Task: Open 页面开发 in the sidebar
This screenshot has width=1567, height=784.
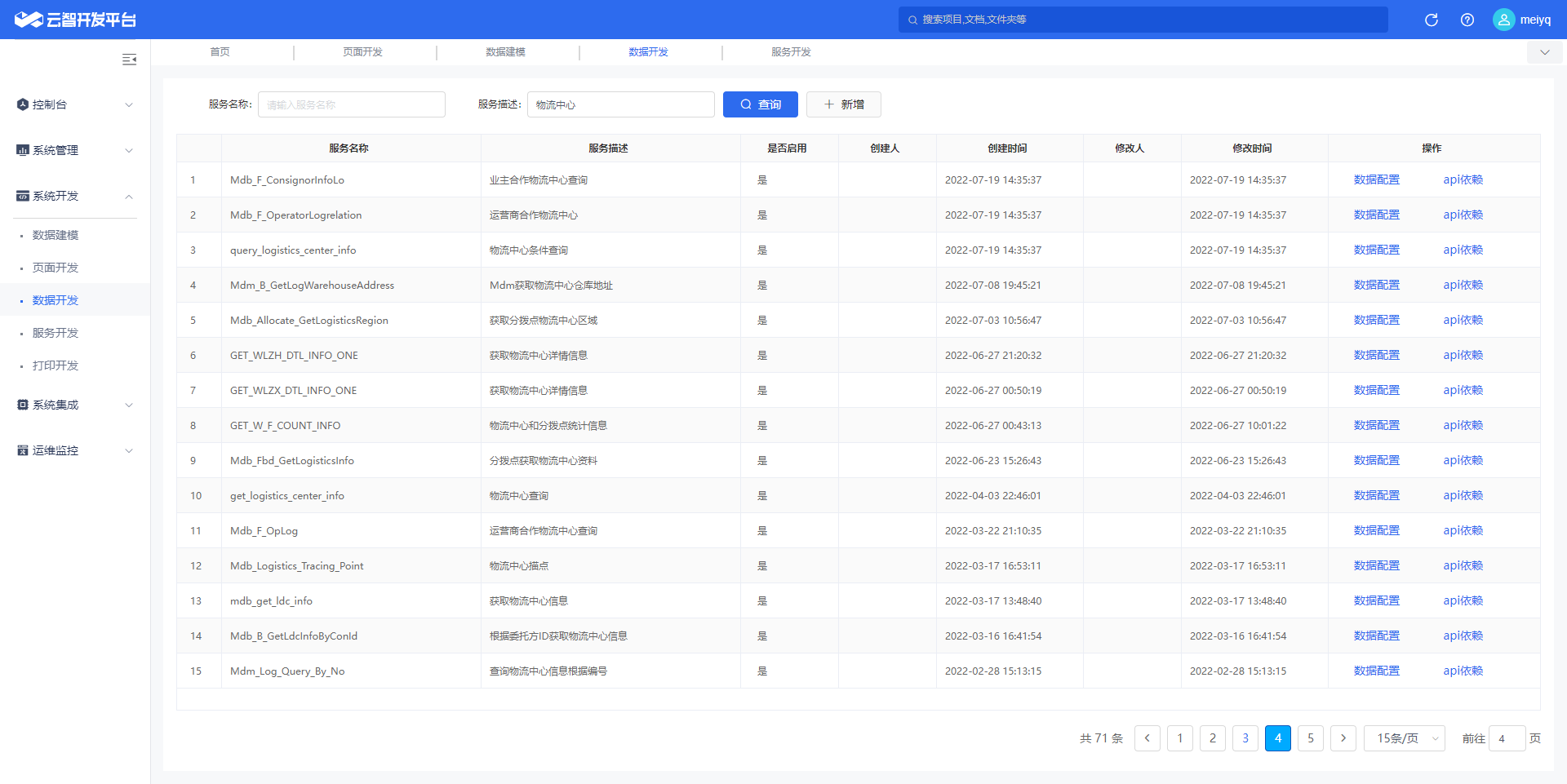Action: click(x=55, y=268)
